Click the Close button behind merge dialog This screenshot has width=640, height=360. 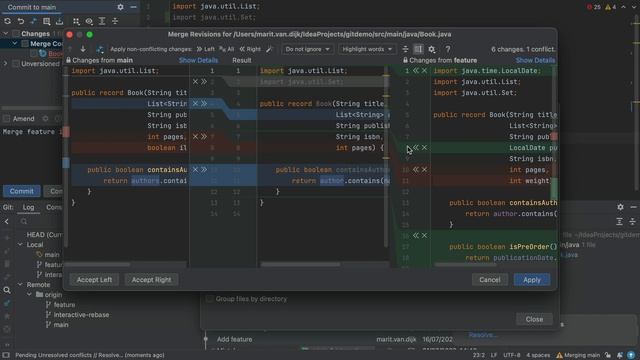coord(534,319)
